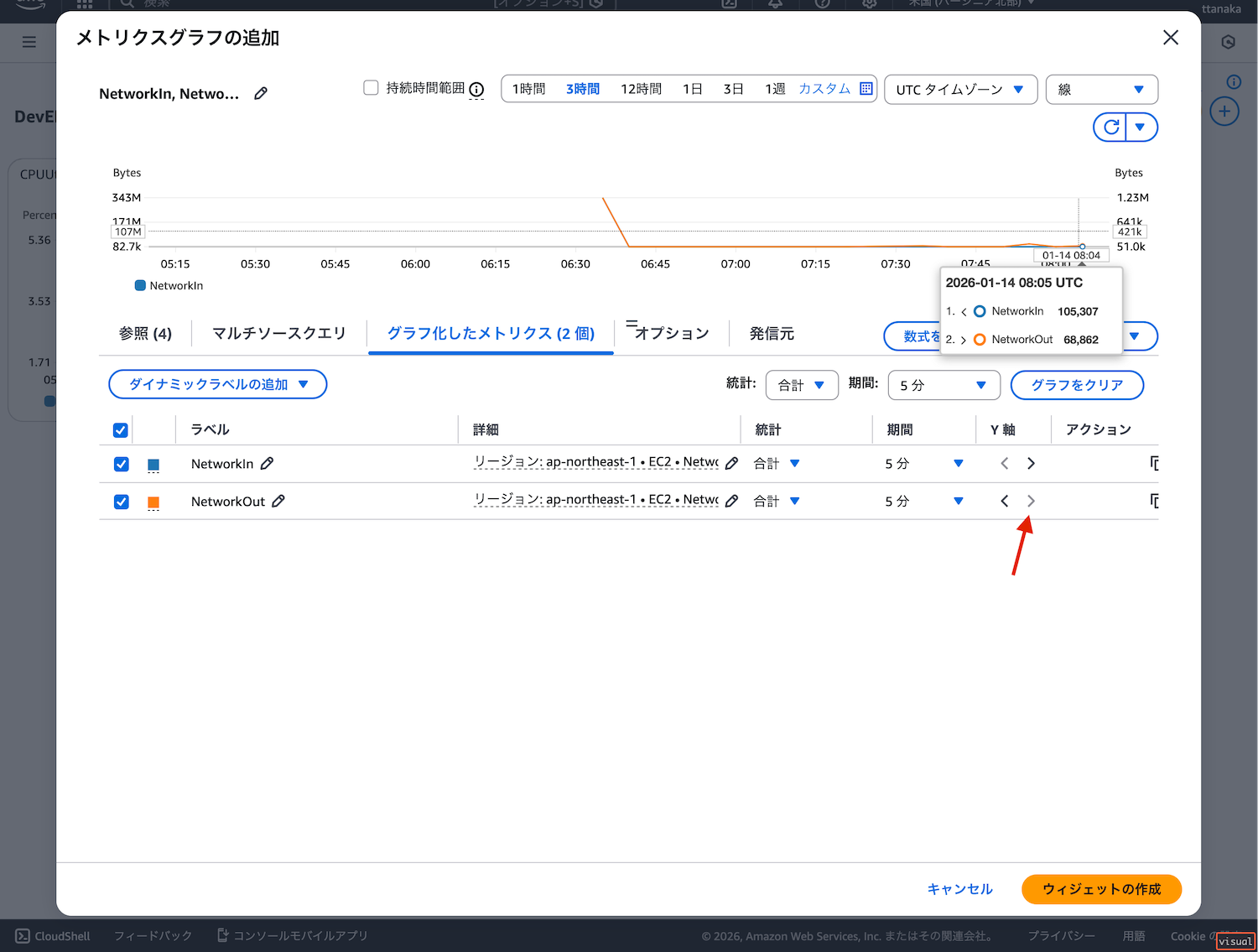This screenshot has width=1258, height=952.
Task: Enable the duration range checkbox
Action: [371, 88]
